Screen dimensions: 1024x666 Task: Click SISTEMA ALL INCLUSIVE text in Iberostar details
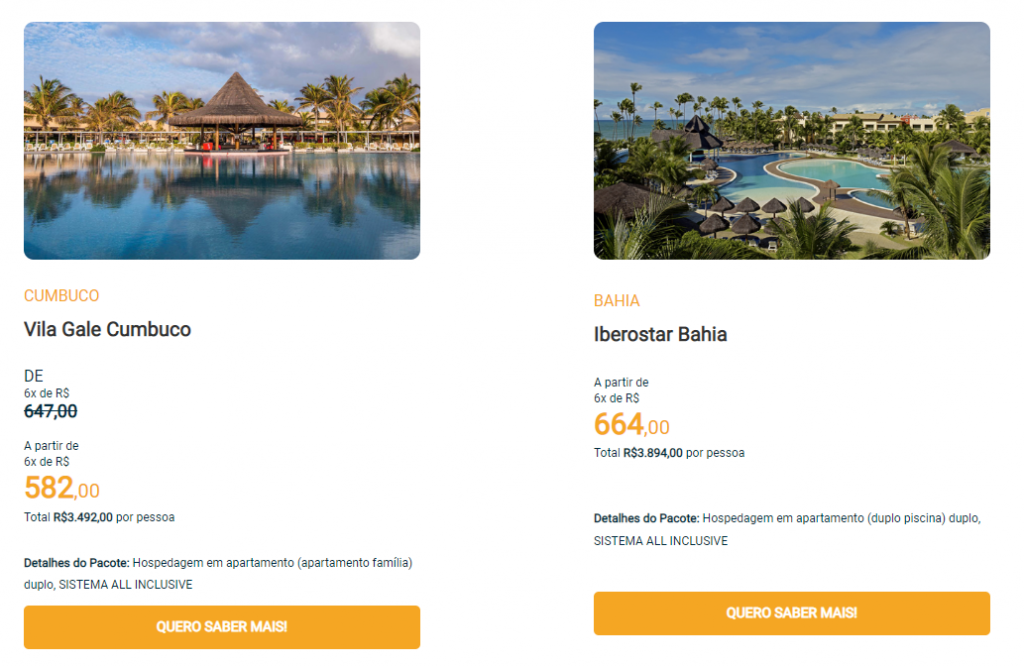660,541
